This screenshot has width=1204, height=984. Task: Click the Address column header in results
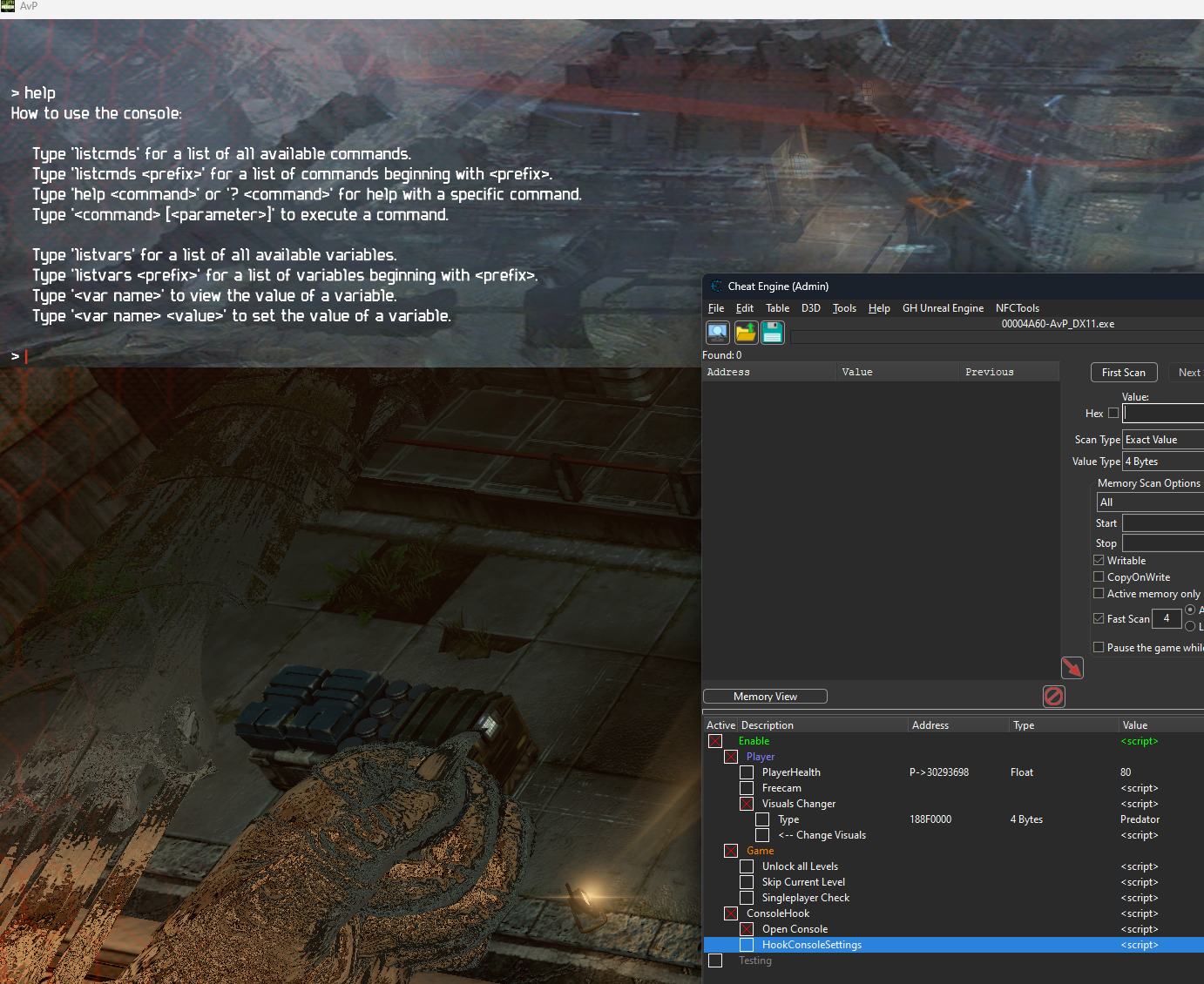pyautogui.click(x=770, y=372)
